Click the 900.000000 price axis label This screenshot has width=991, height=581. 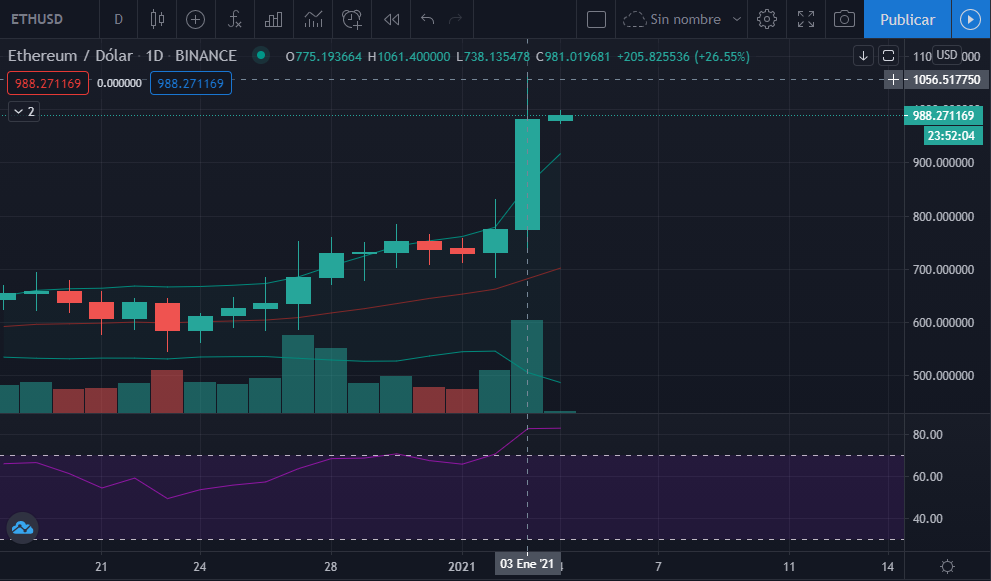pyautogui.click(x=943, y=162)
